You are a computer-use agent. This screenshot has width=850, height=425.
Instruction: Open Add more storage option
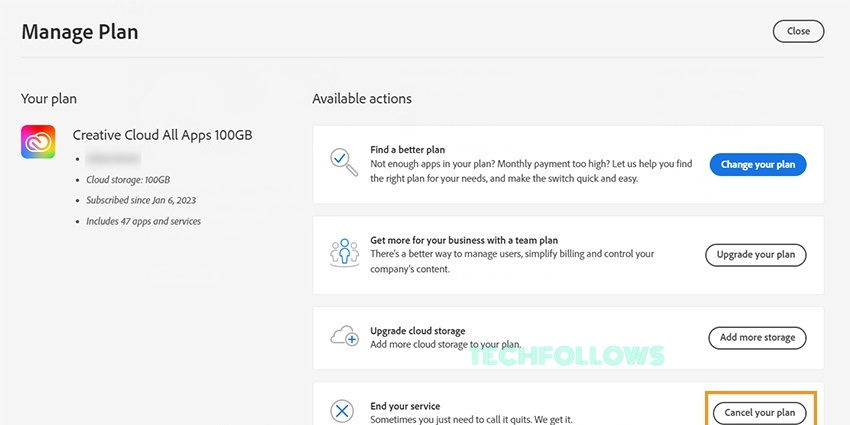tap(757, 338)
